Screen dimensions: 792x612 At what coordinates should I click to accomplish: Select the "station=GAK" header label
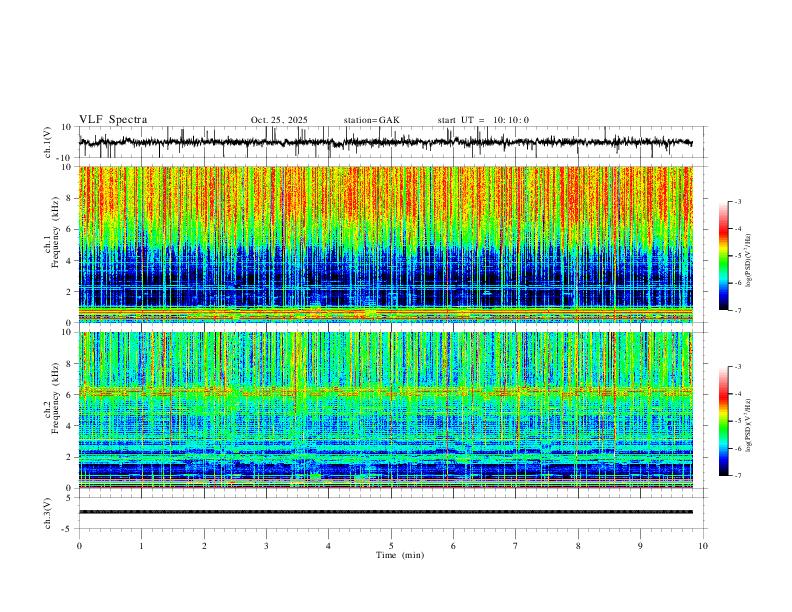[x=371, y=120]
